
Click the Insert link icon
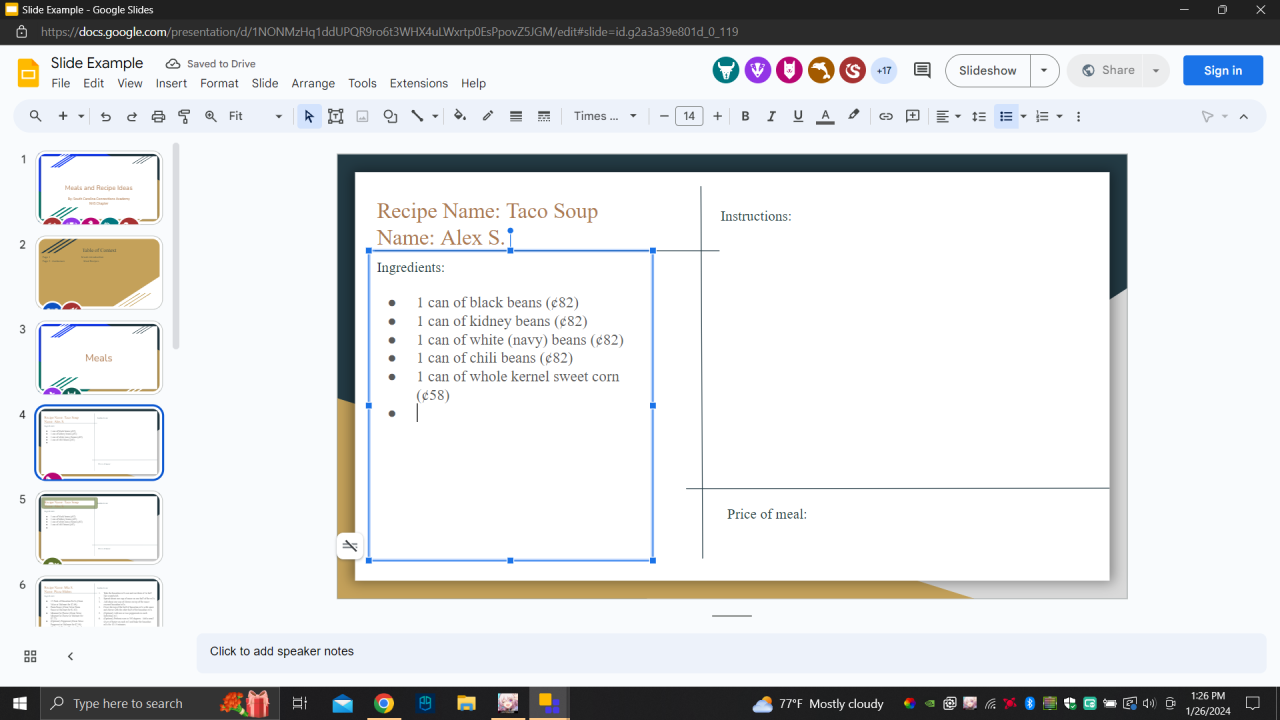click(885, 116)
